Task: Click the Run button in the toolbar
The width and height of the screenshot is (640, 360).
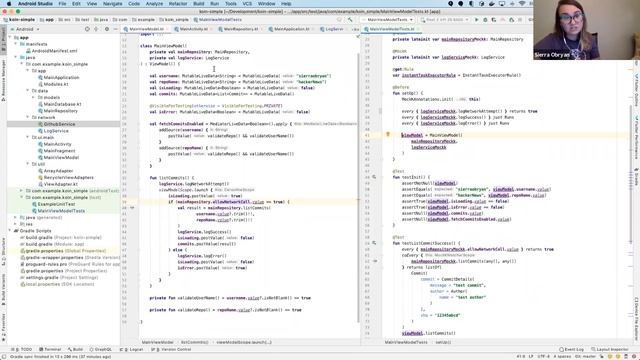Action: click(476, 20)
